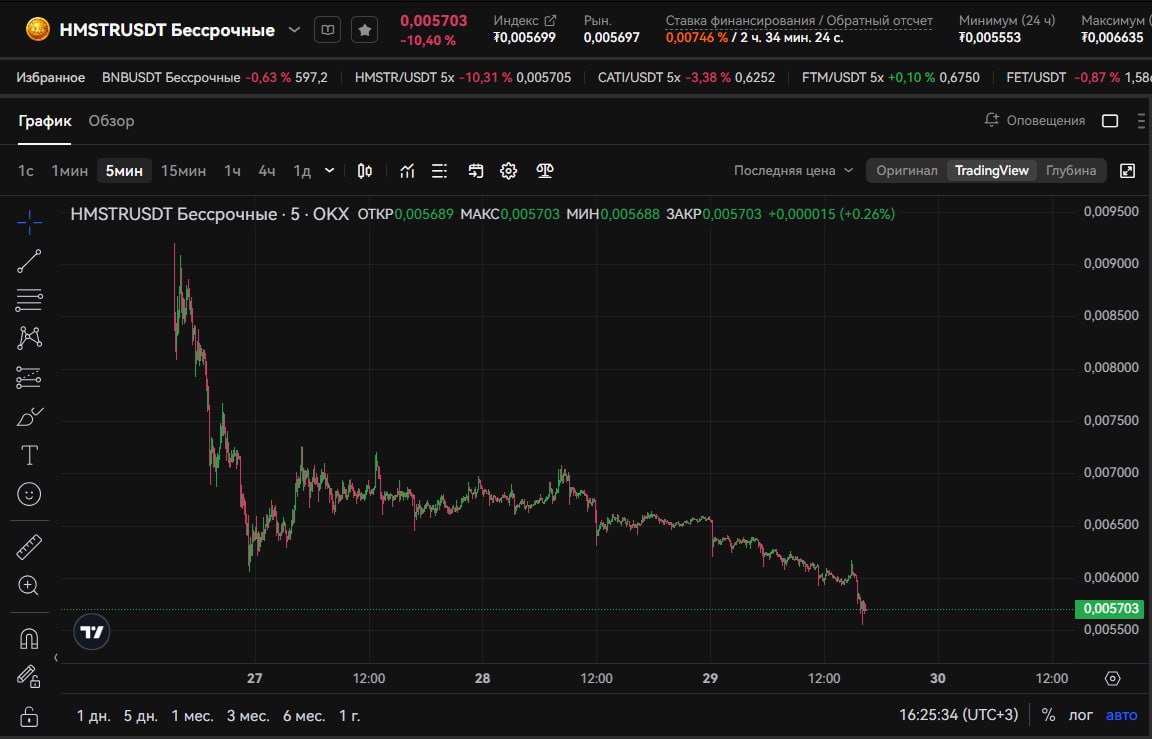Click the order display toggle icon
The image size is (1152, 739).
point(476,171)
